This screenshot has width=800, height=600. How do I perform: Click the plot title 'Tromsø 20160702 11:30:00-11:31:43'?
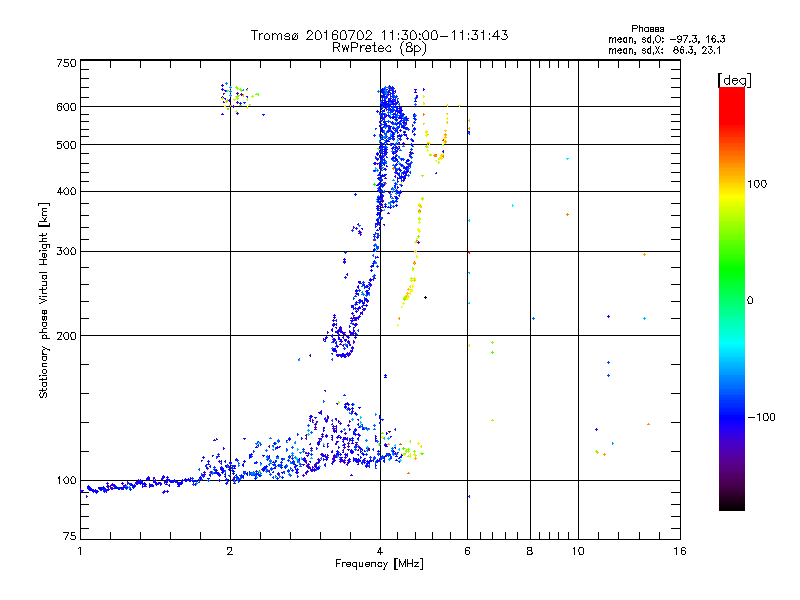[x=379, y=35]
